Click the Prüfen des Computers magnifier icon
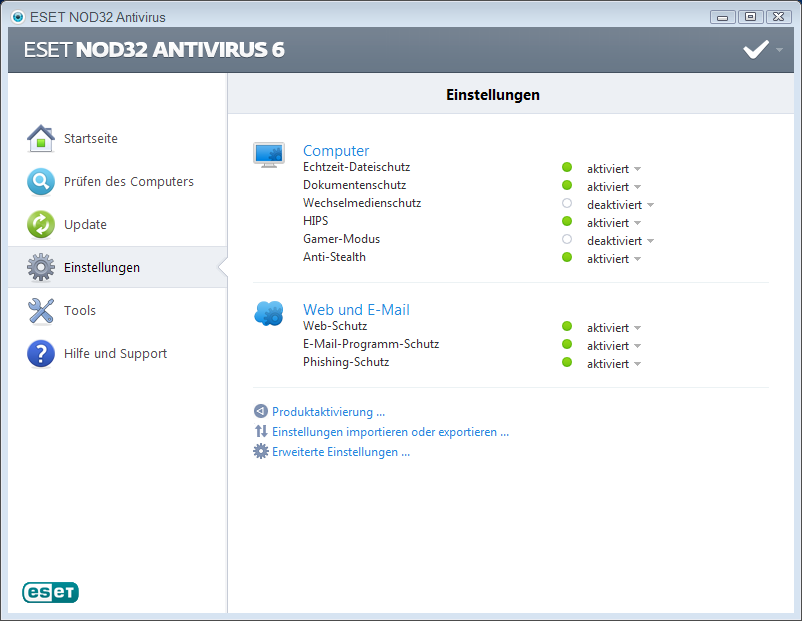This screenshot has height=621, width=802. click(41, 182)
